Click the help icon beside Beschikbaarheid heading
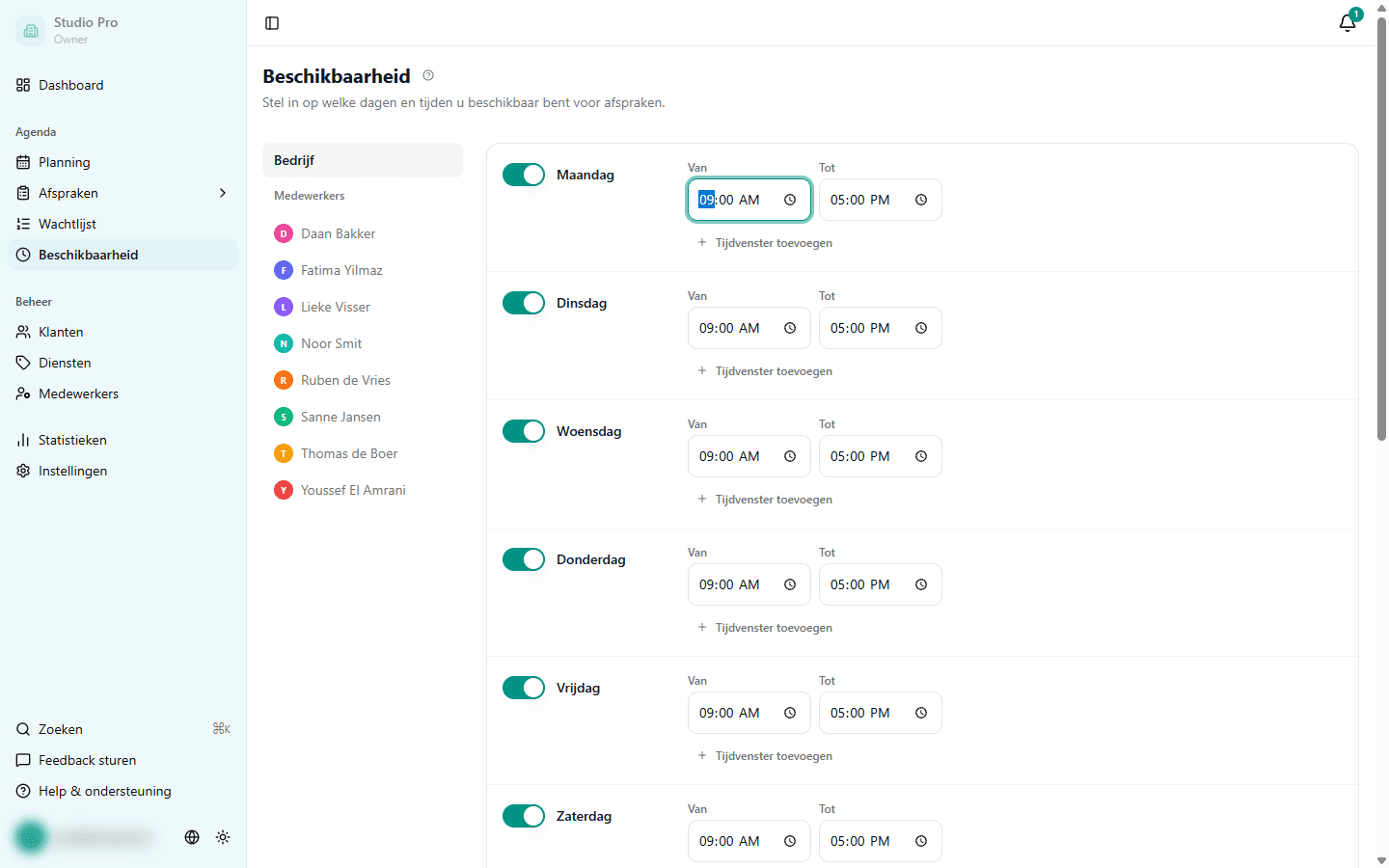1389x868 pixels. [428, 75]
